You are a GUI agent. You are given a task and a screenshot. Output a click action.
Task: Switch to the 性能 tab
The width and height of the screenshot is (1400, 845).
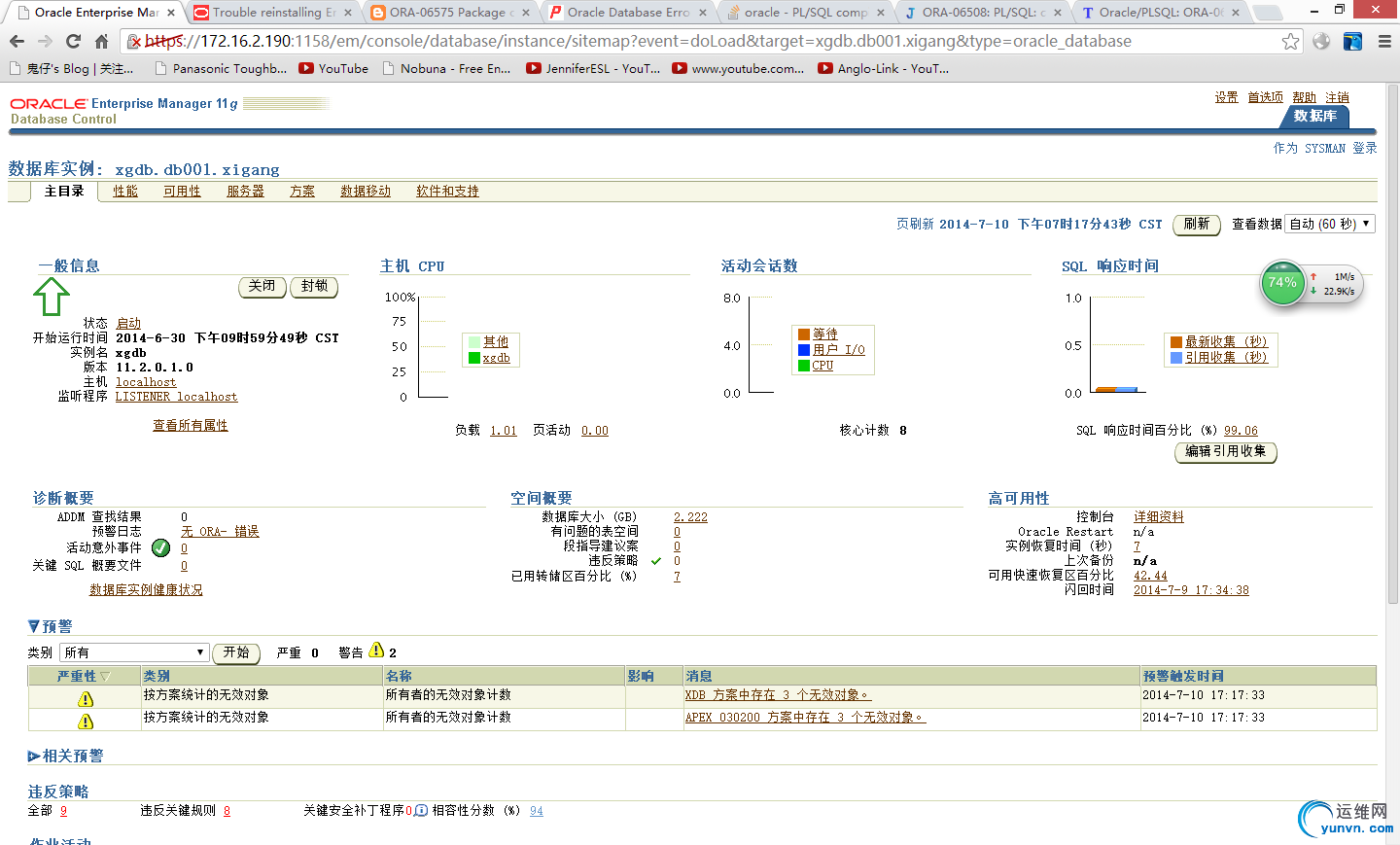125,191
